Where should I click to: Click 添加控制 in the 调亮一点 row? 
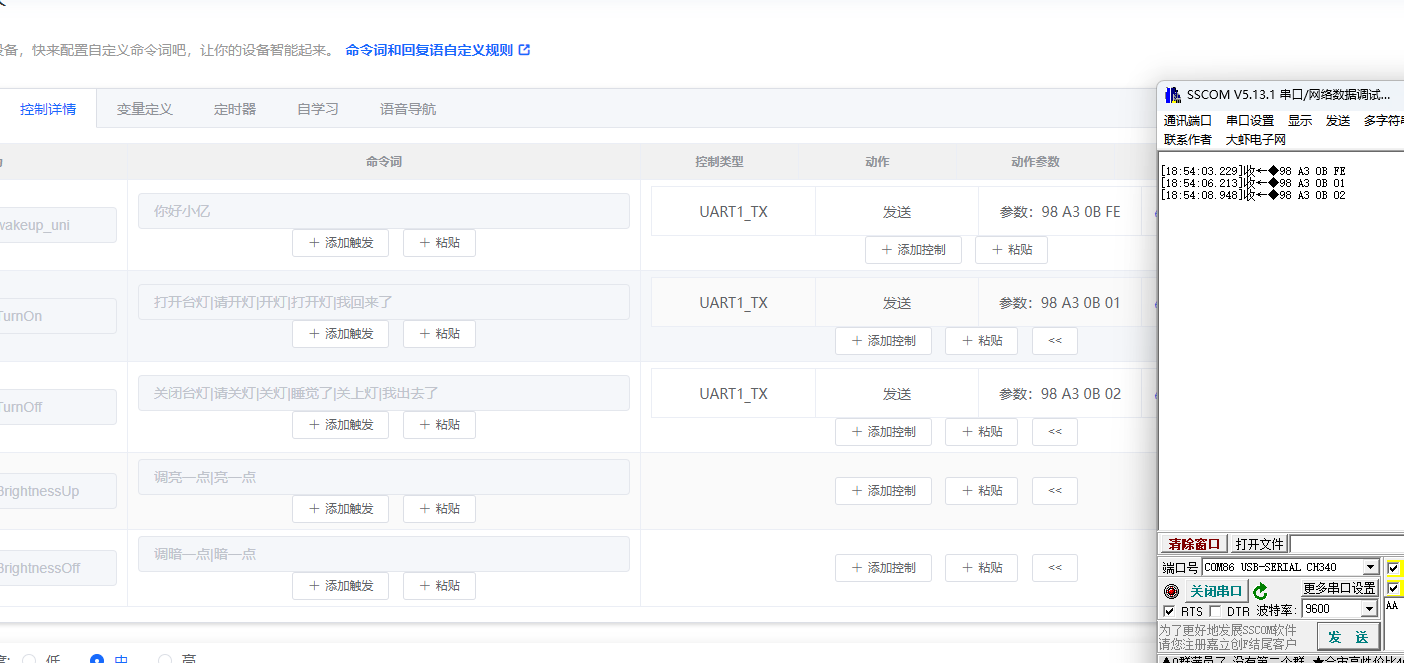[x=883, y=490]
